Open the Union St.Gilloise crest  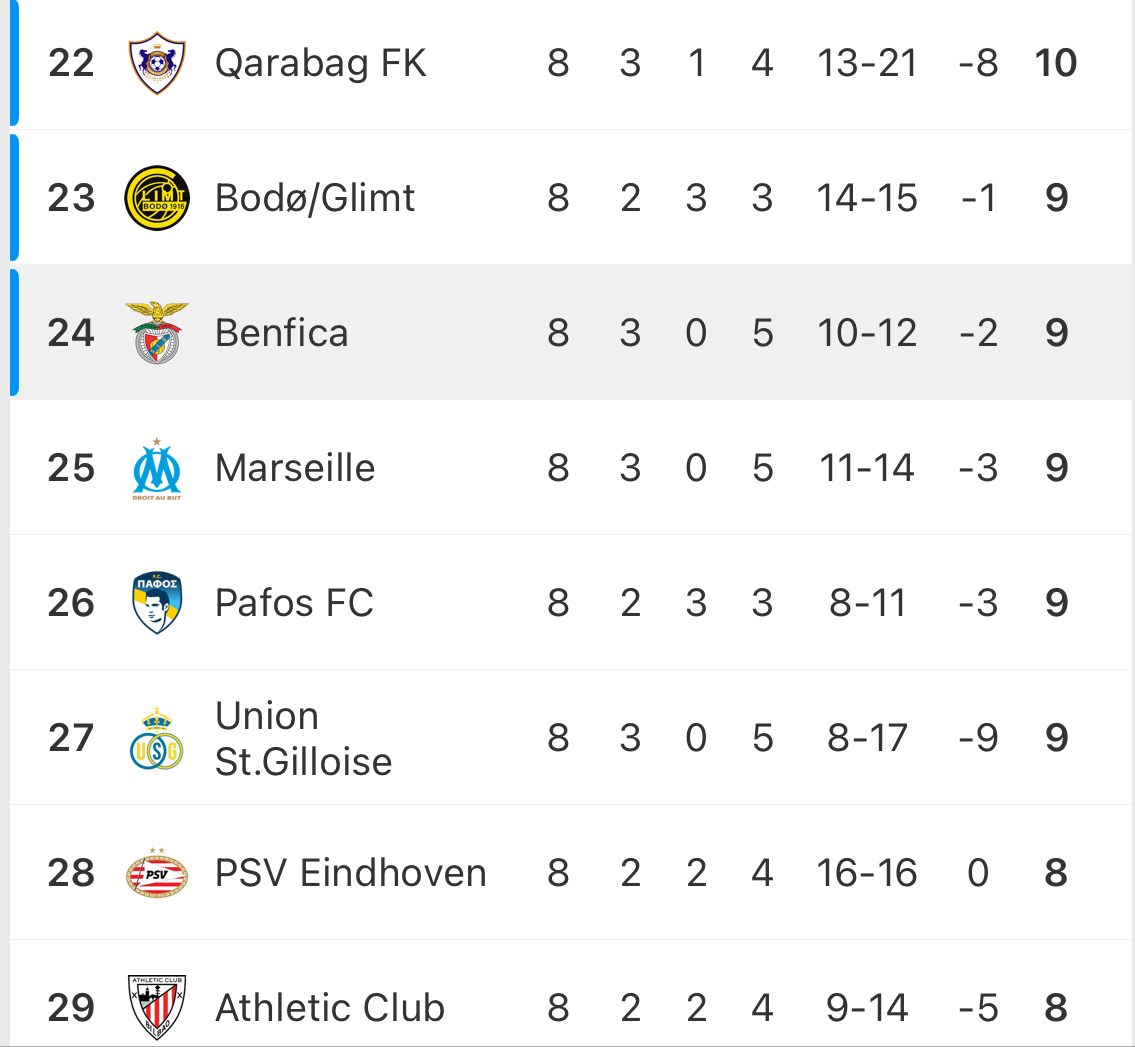click(x=157, y=739)
